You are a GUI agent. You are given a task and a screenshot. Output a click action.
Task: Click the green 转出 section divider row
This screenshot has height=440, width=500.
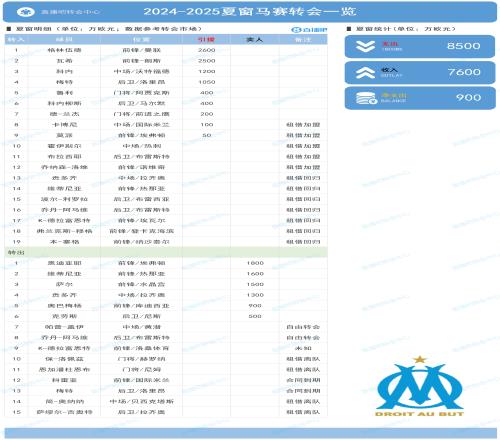tap(166, 252)
